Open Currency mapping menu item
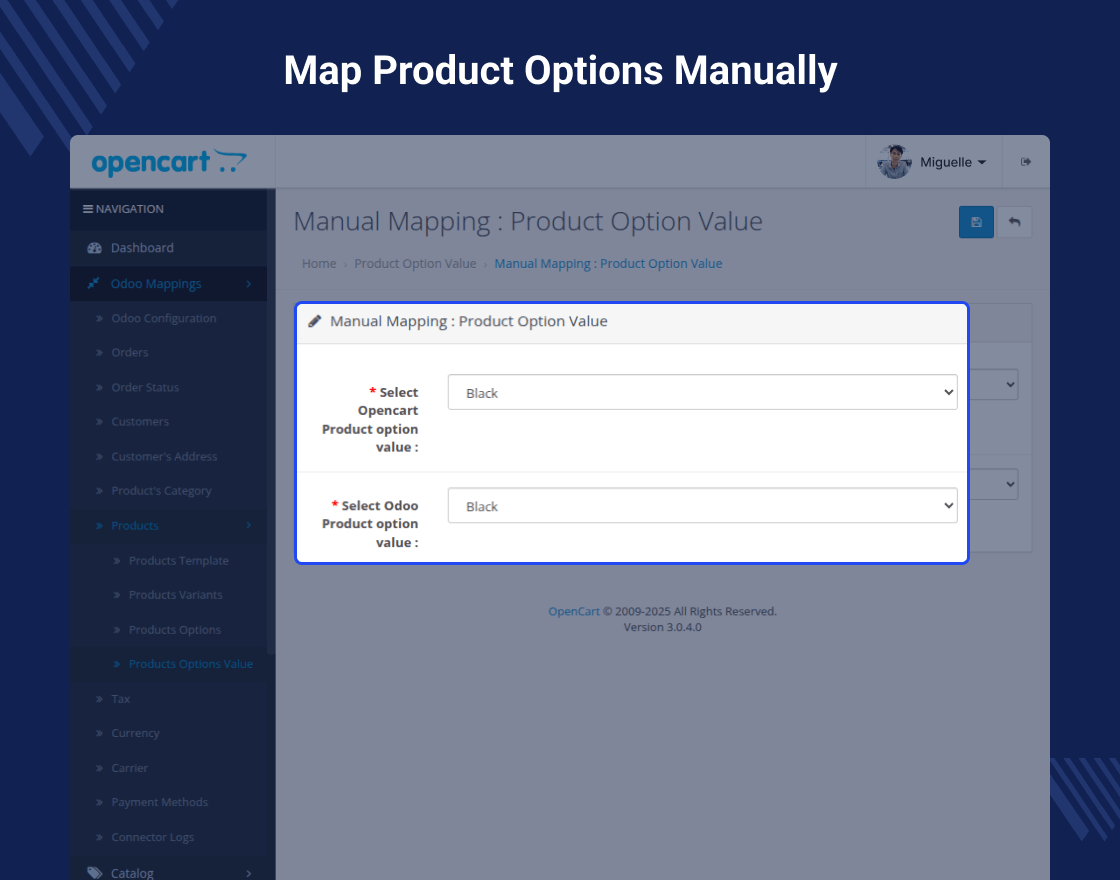1120x880 pixels. (x=135, y=733)
